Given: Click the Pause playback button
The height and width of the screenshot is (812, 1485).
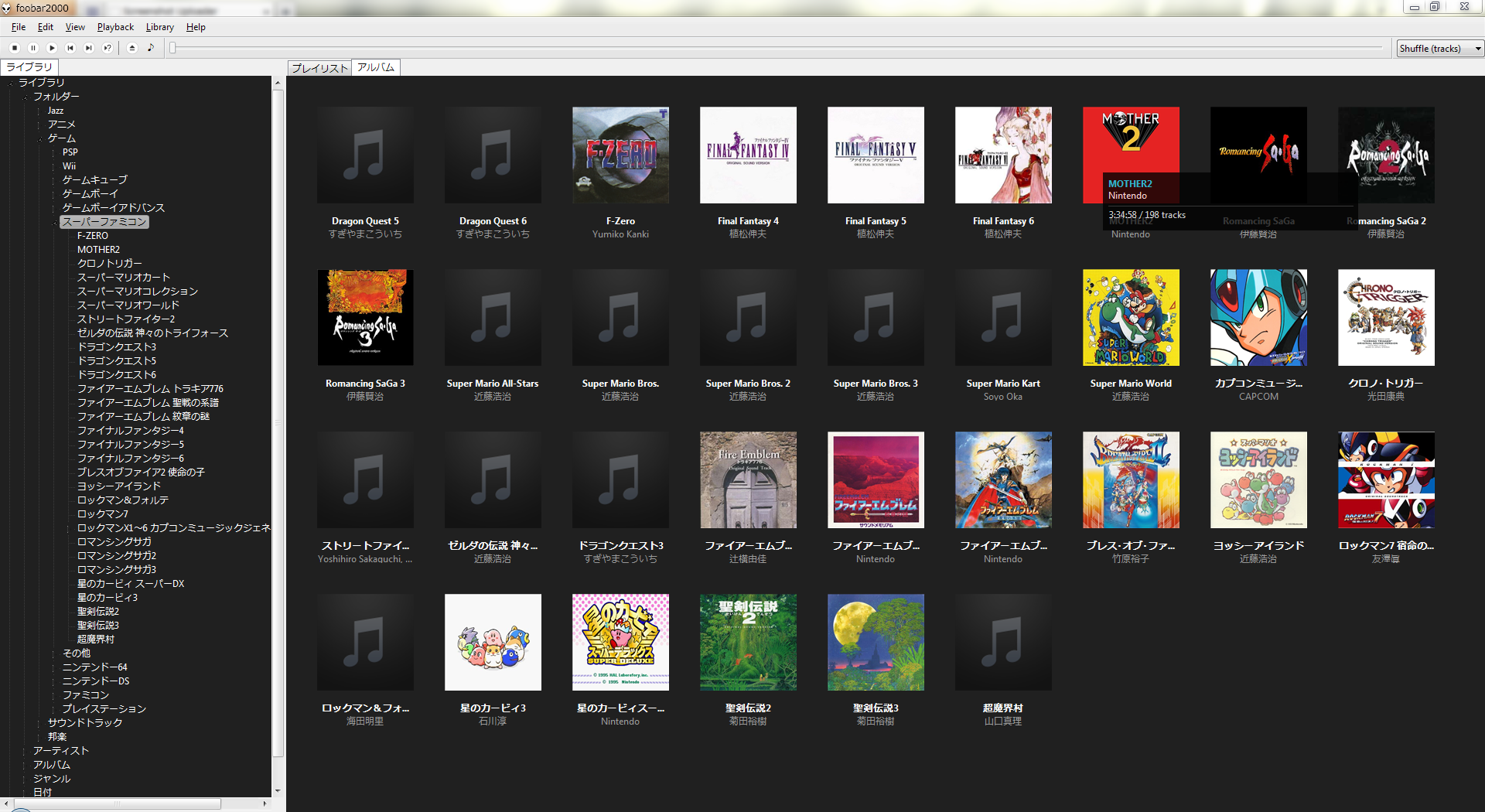Looking at the screenshot, I should [33, 48].
